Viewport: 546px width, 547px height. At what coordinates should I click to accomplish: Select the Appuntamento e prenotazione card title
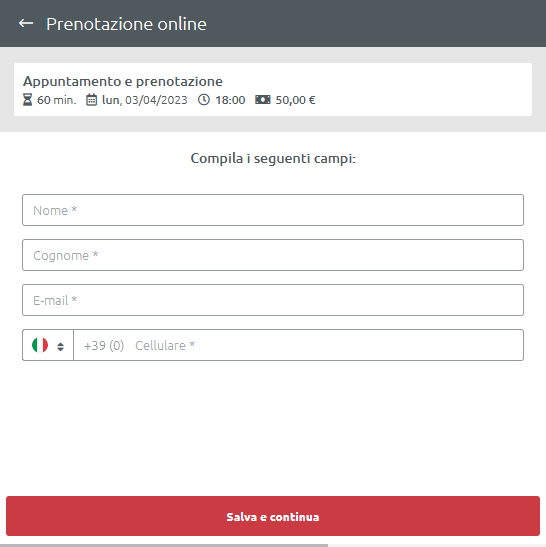click(123, 82)
